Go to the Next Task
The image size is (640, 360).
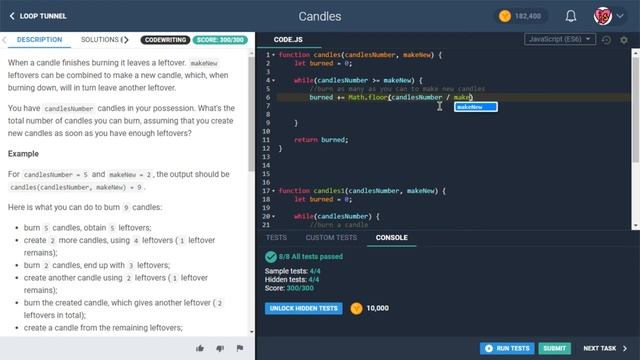(605, 348)
